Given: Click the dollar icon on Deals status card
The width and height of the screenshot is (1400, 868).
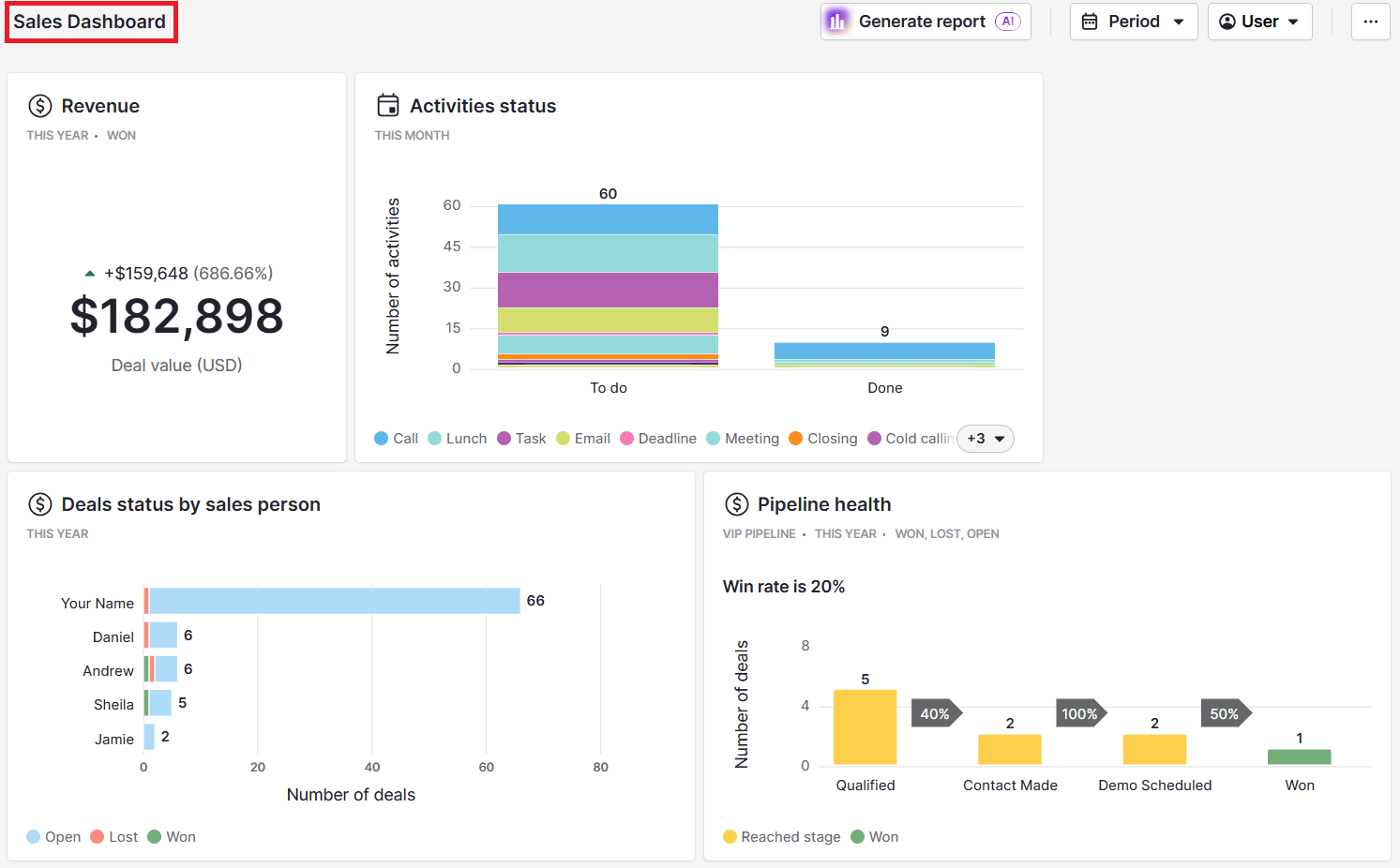Looking at the screenshot, I should pos(38,504).
